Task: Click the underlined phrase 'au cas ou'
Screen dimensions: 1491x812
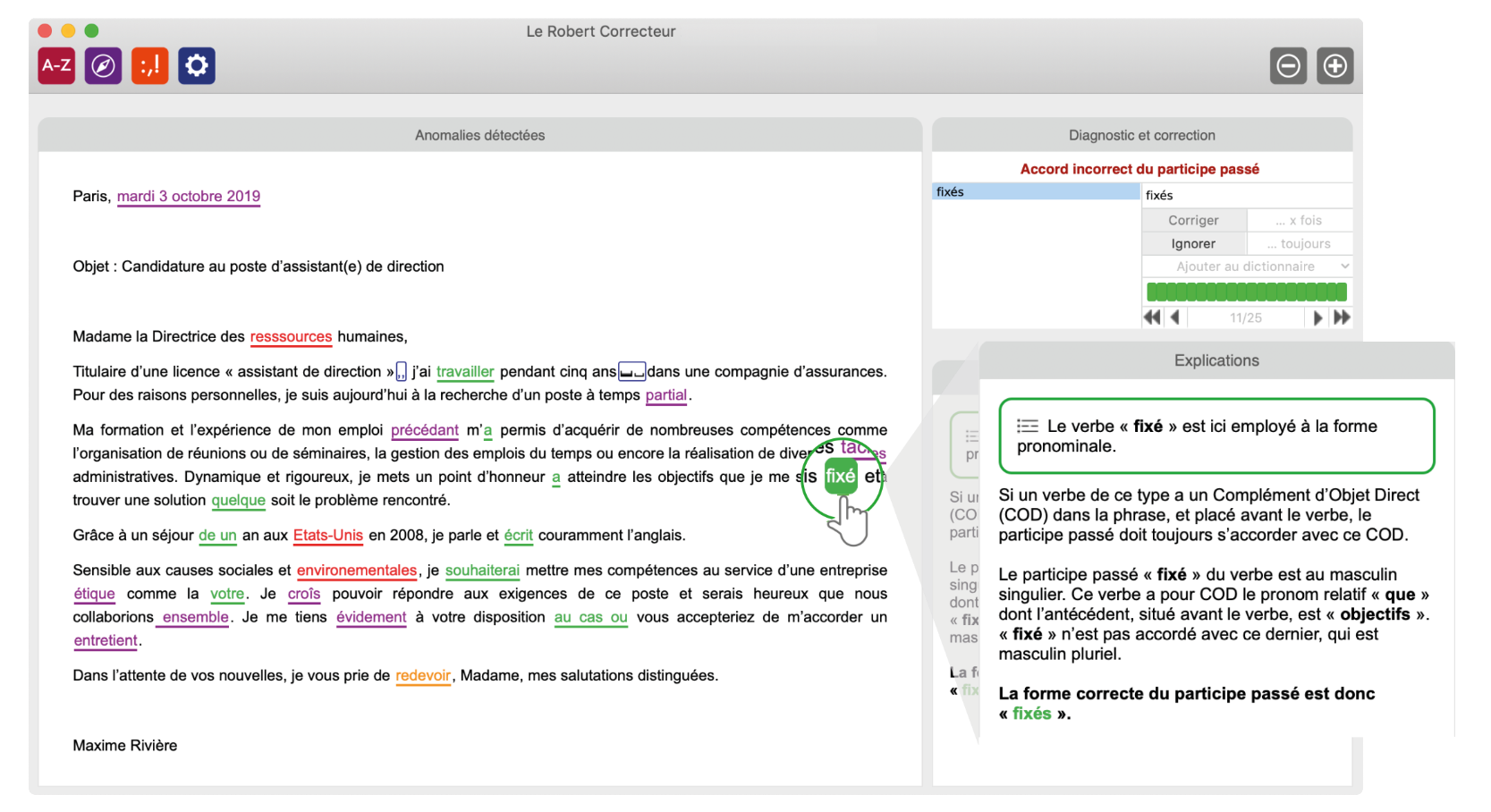Action: (x=590, y=617)
